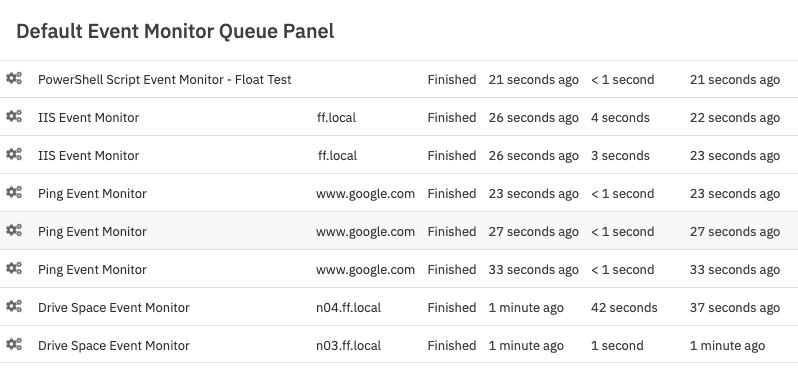798x368 pixels.
Task: Click gears icon of Ping monitor 27 seconds ago
Action: click(14, 231)
